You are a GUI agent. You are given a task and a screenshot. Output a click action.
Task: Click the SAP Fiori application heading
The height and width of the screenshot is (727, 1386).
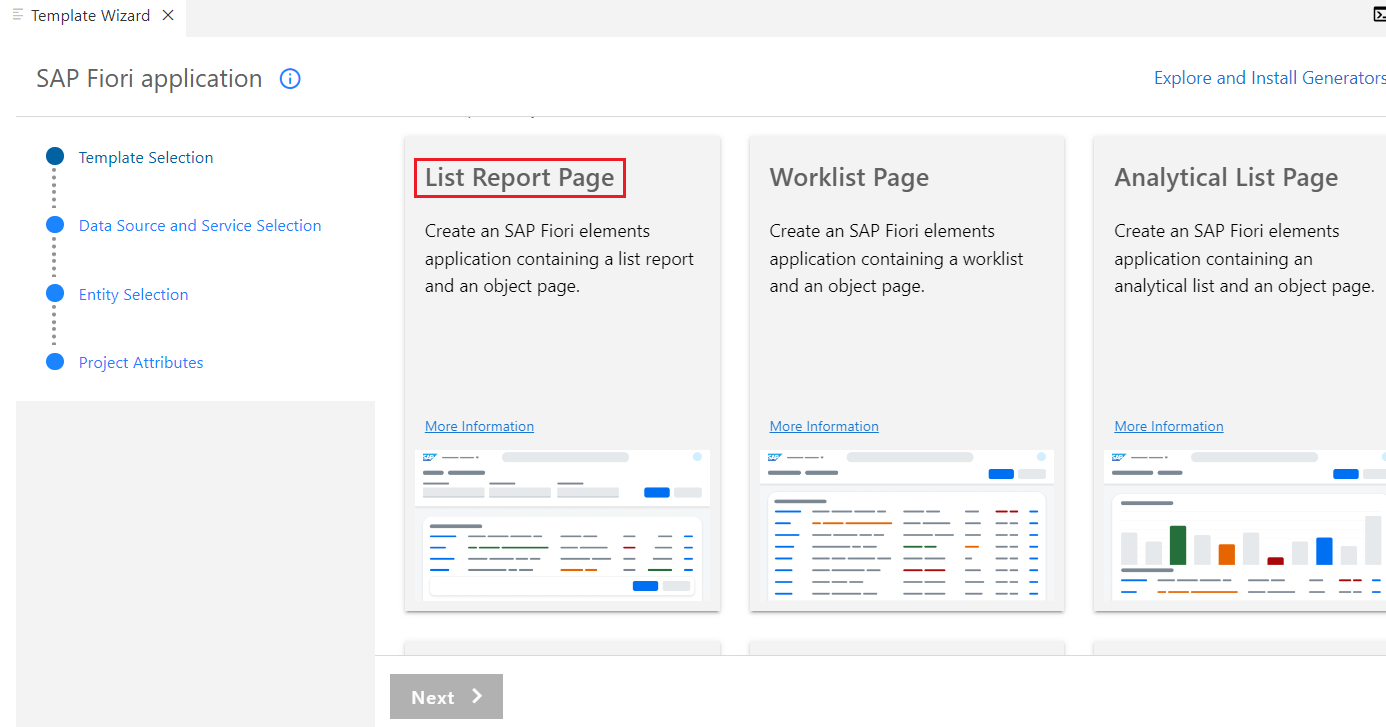pyautogui.click(x=149, y=79)
